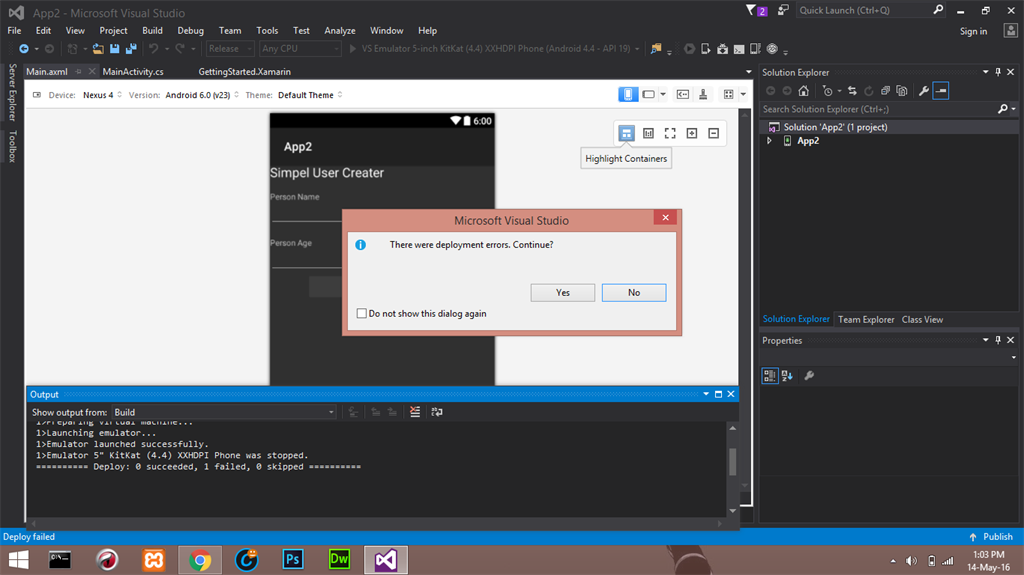Click the Output window vertical scrollbar
Viewport: 1024px width, 575px height.
coord(733,461)
